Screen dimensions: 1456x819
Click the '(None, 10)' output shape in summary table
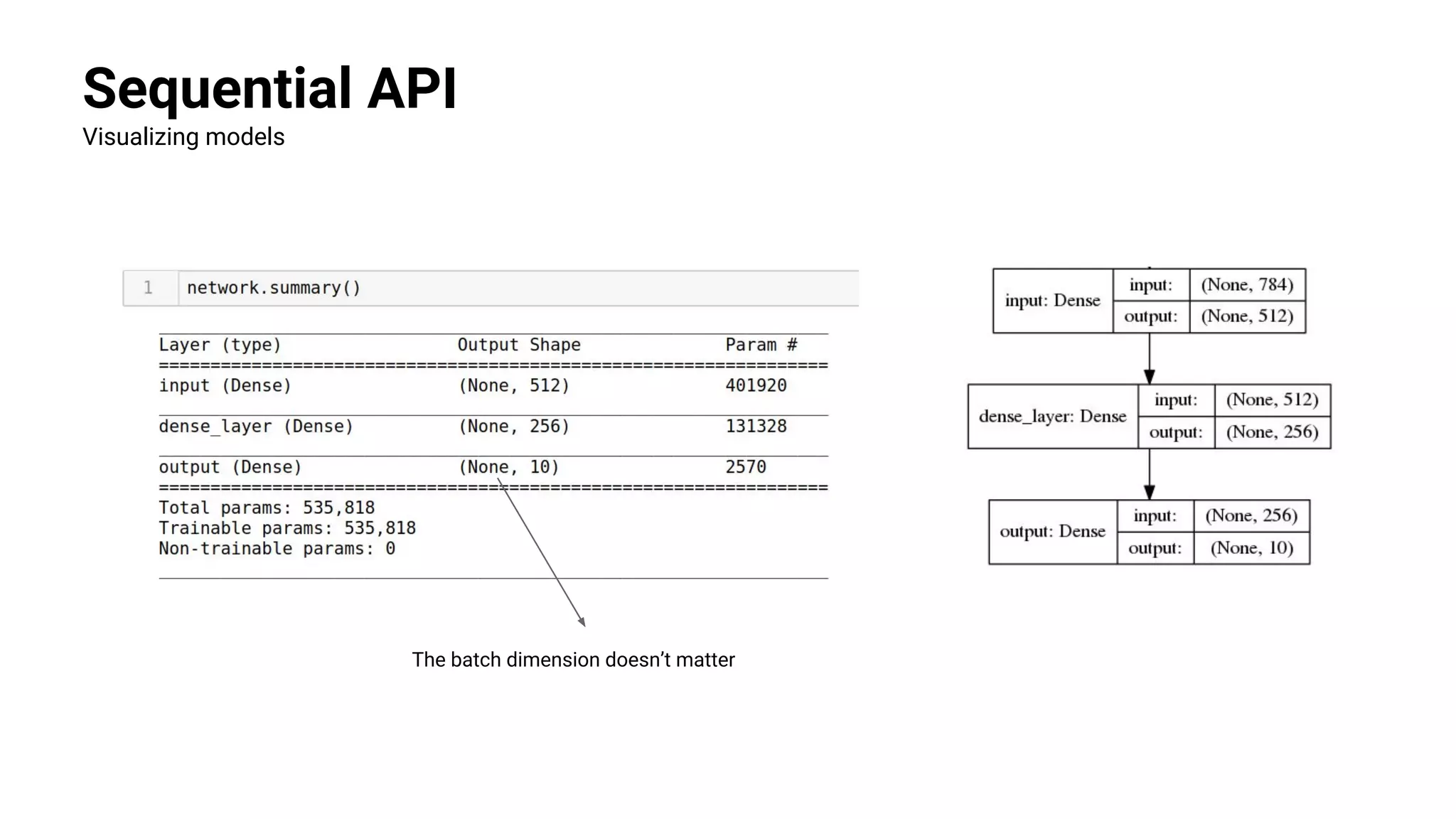tap(509, 467)
